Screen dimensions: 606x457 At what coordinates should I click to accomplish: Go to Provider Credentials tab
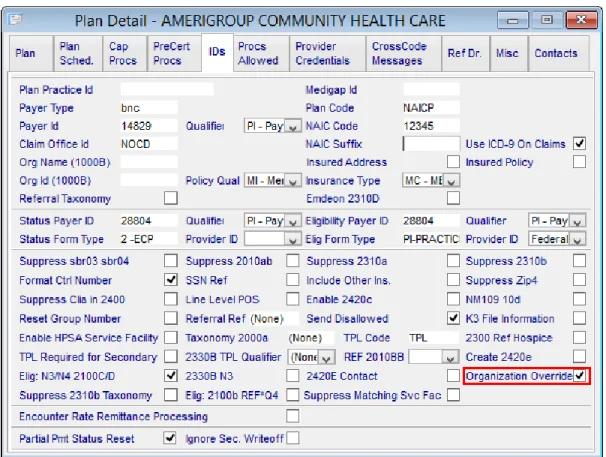(x=328, y=53)
